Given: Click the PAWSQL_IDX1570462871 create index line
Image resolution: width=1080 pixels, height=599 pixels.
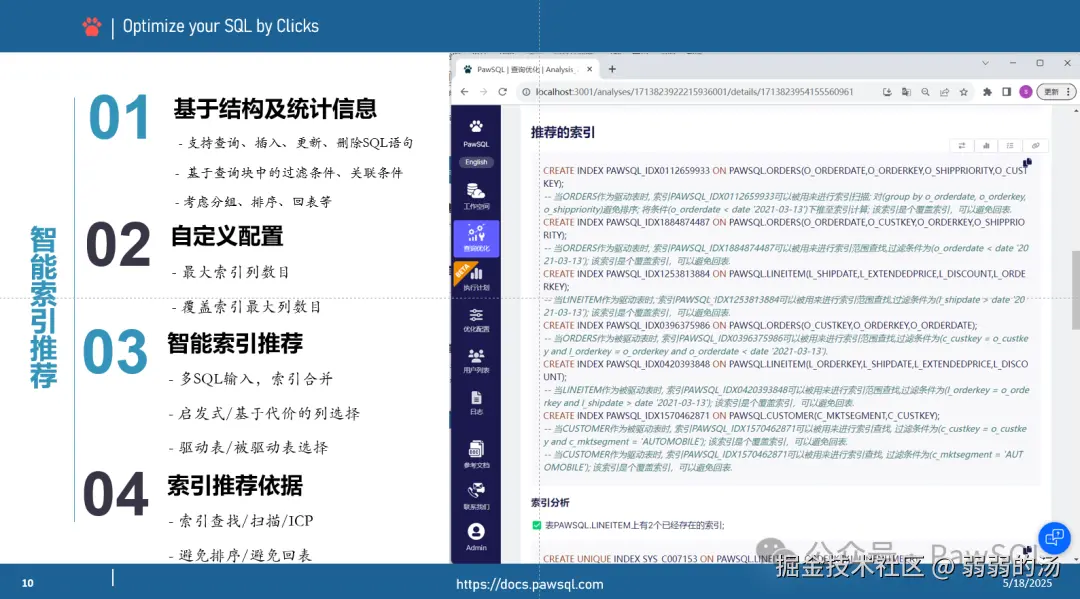Looking at the screenshot, I should [x=740, y=416].
